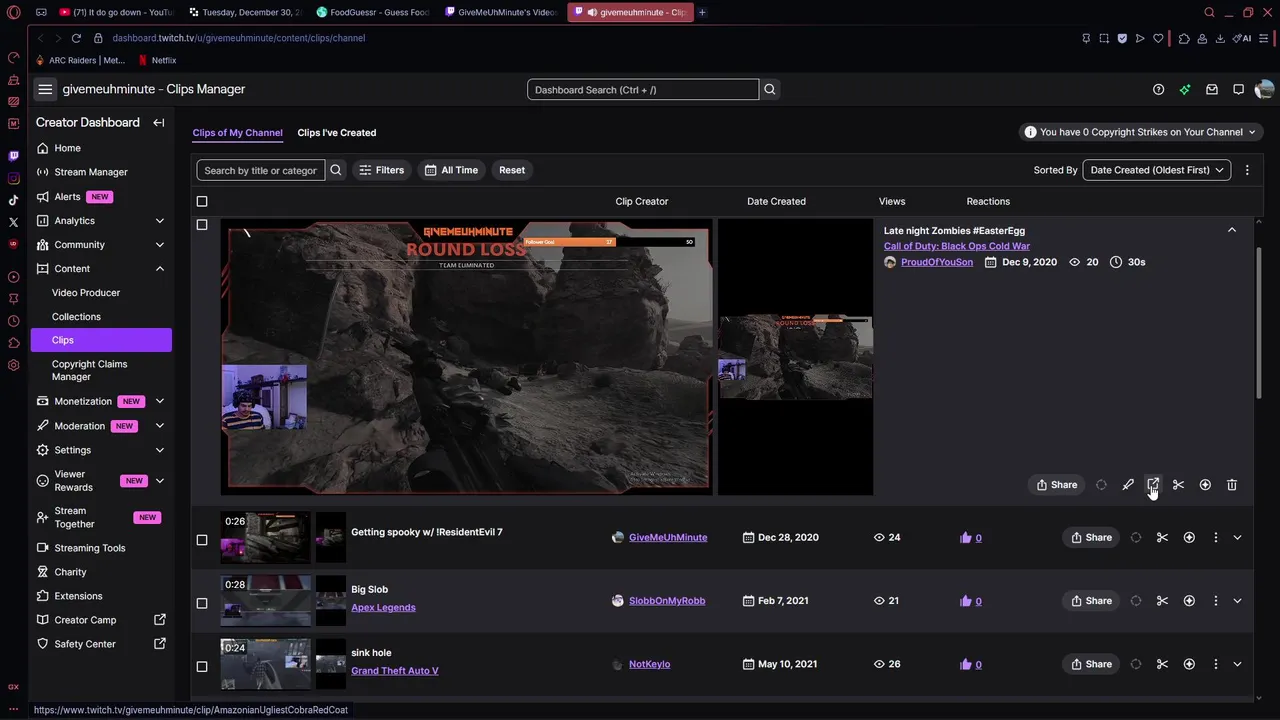The height and width of the screenshot is (720, 1280).
Task: Open Instagram in the Opera sidebar
Action: 13,178
